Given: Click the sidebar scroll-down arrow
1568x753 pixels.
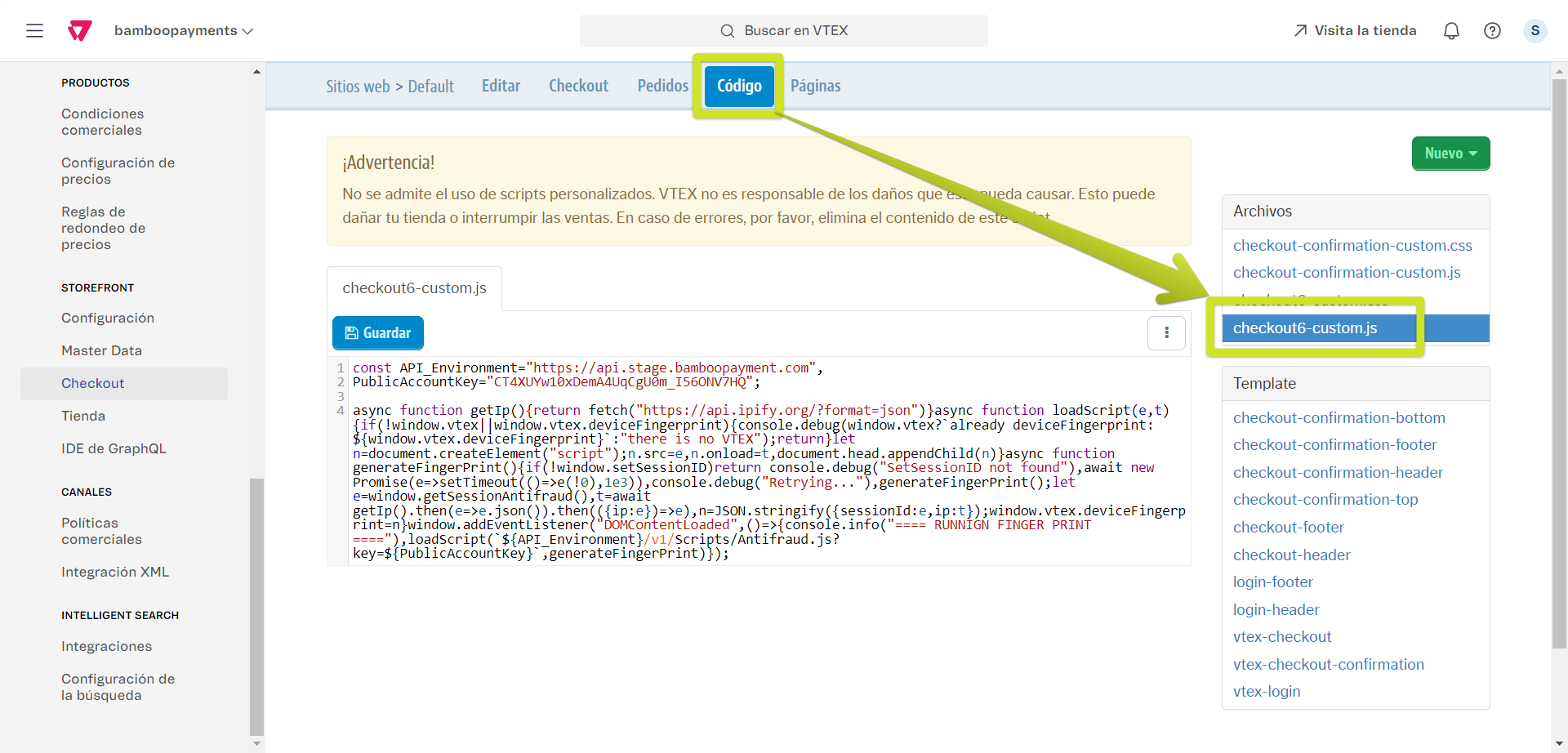Looking at the screenshot, I should (x=256, y=743).
